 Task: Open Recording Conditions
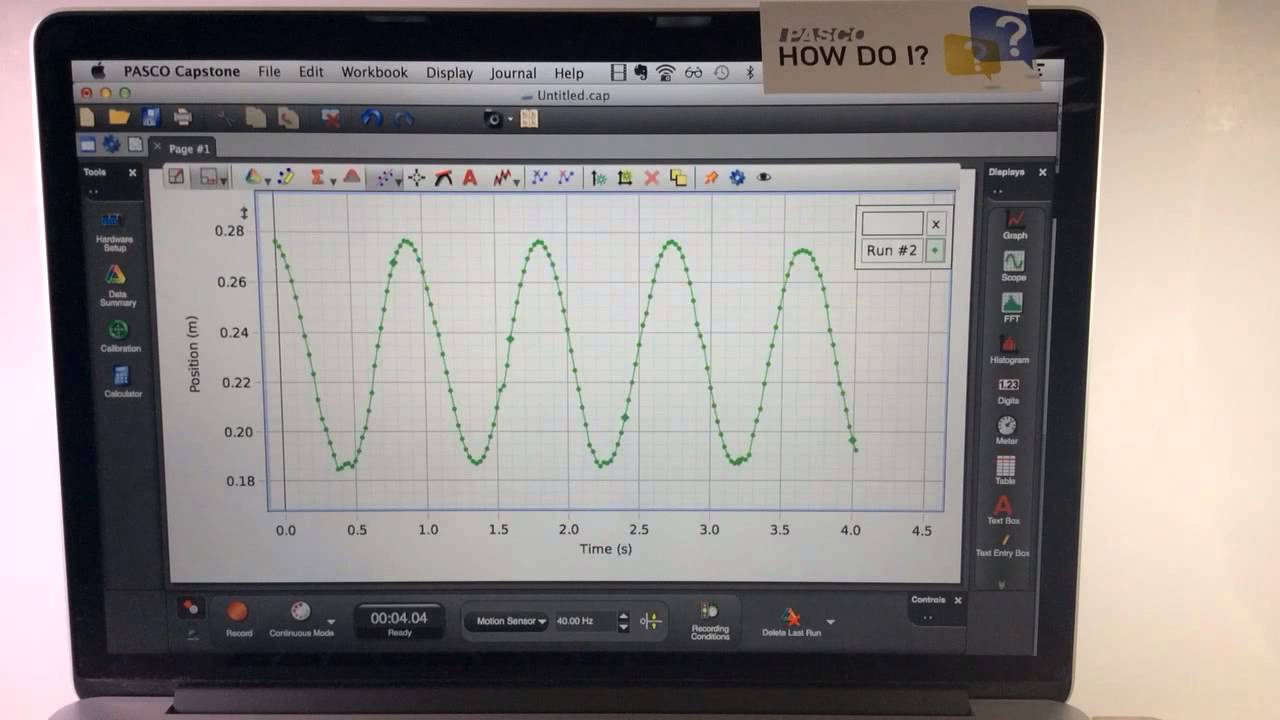click(x=710, y=620)
